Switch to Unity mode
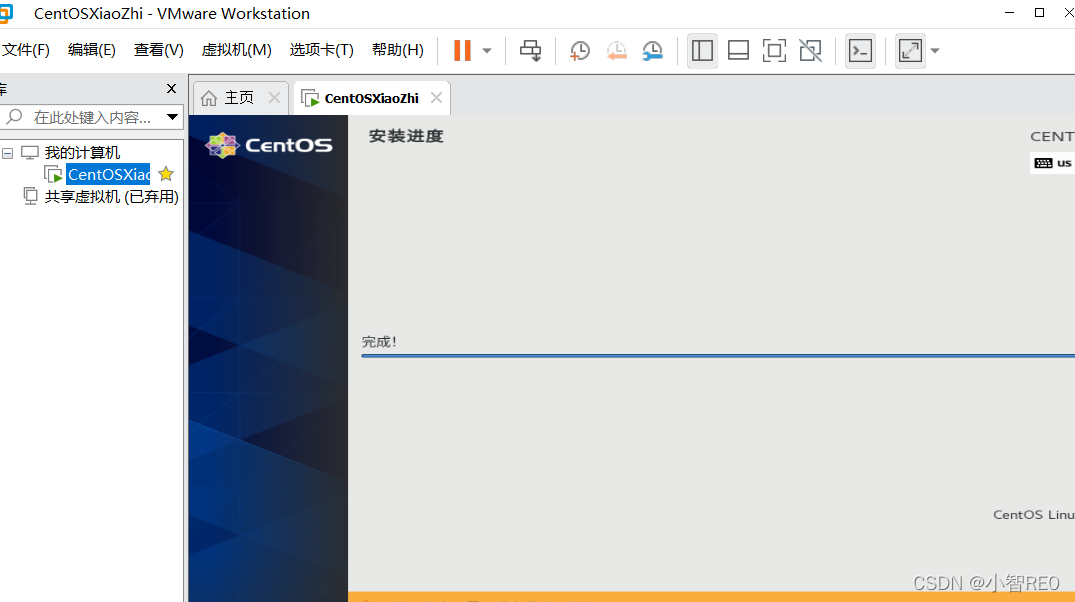This screenshot has width=1075, height=602. pos(810,50)
